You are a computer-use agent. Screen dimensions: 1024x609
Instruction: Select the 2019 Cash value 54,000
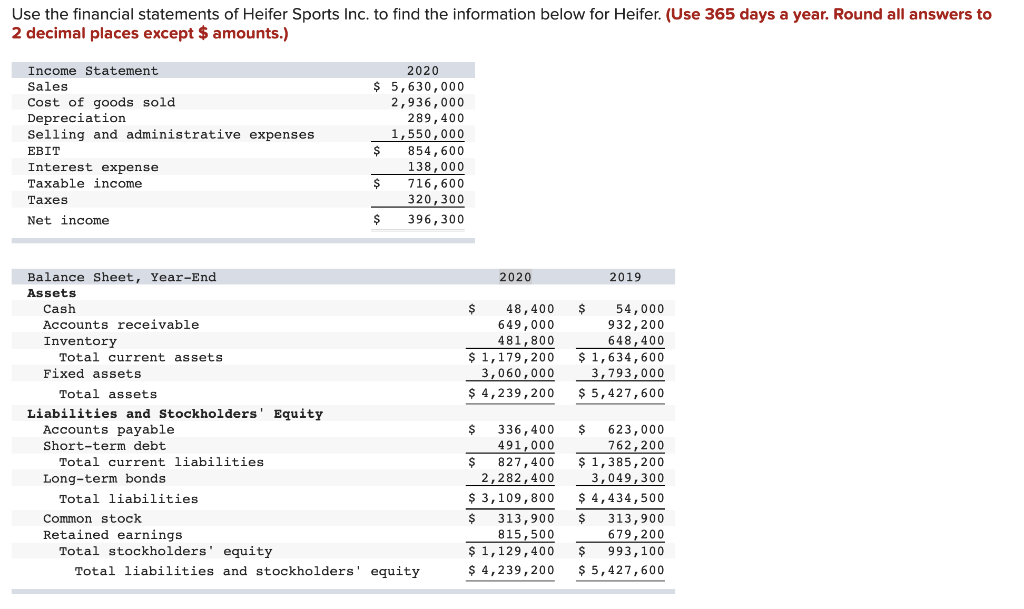click(639, 309)
